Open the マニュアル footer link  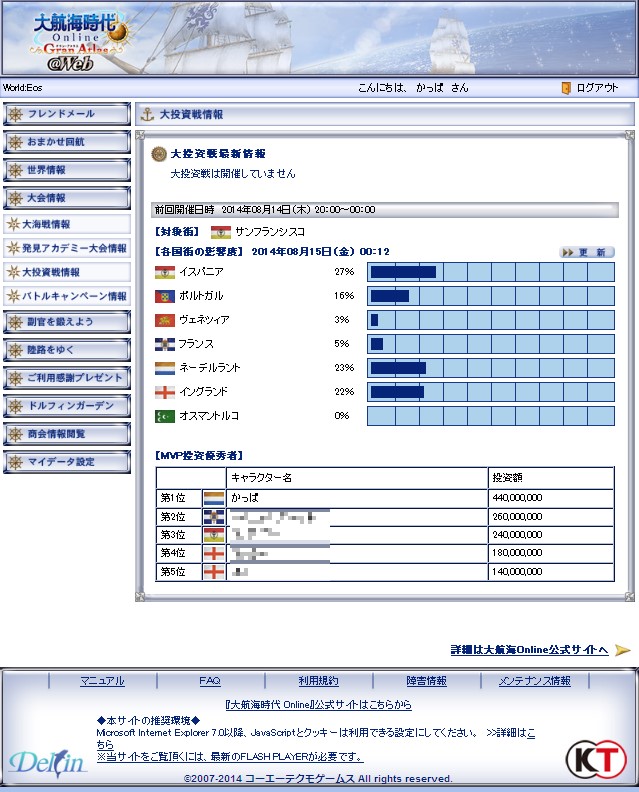tap(103, 681)
